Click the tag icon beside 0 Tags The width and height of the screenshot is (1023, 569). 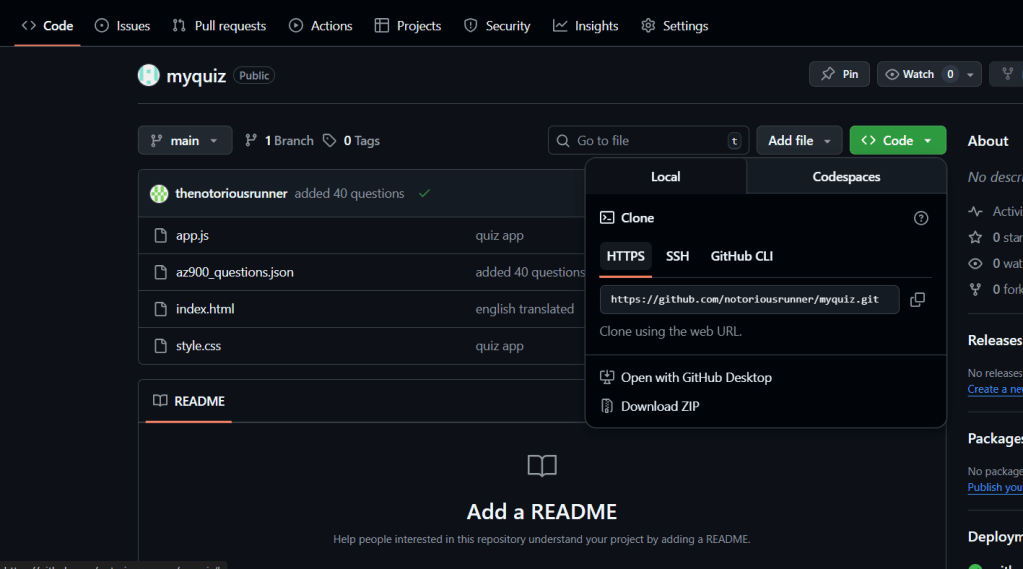tap(329, 140)
